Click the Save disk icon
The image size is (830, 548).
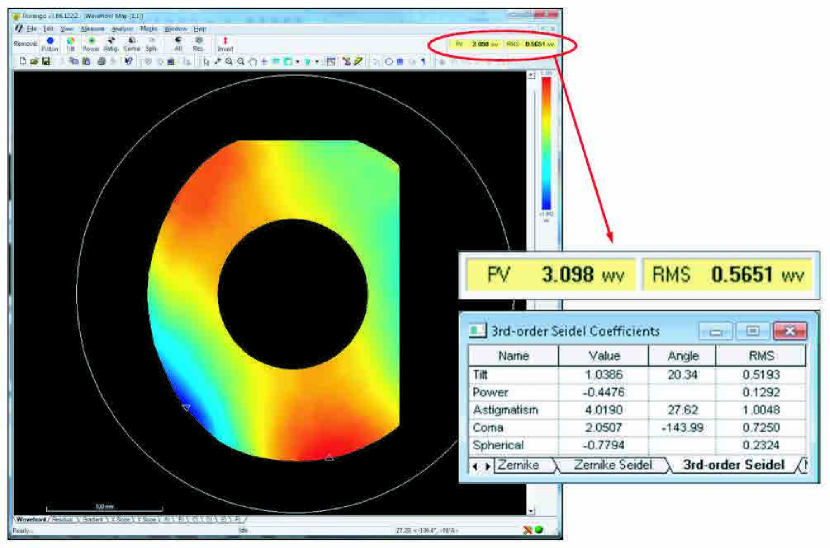coord(46,61)
